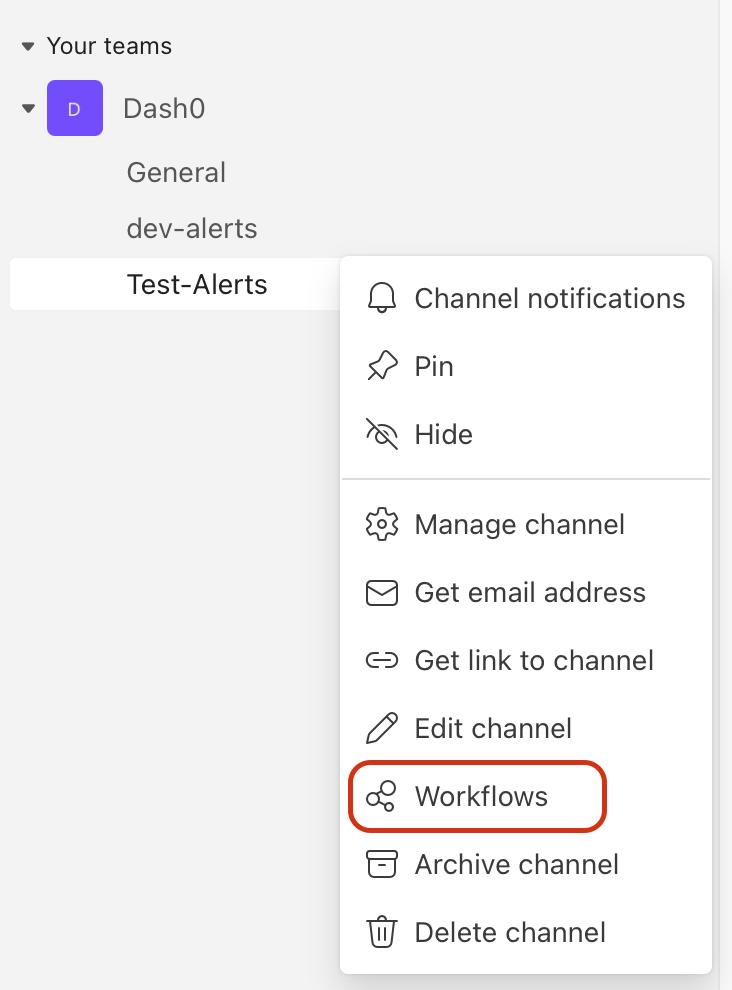Screen dimensions: 732x990
Task: Click the Your teams header label
Action: [x=109, y=47]
